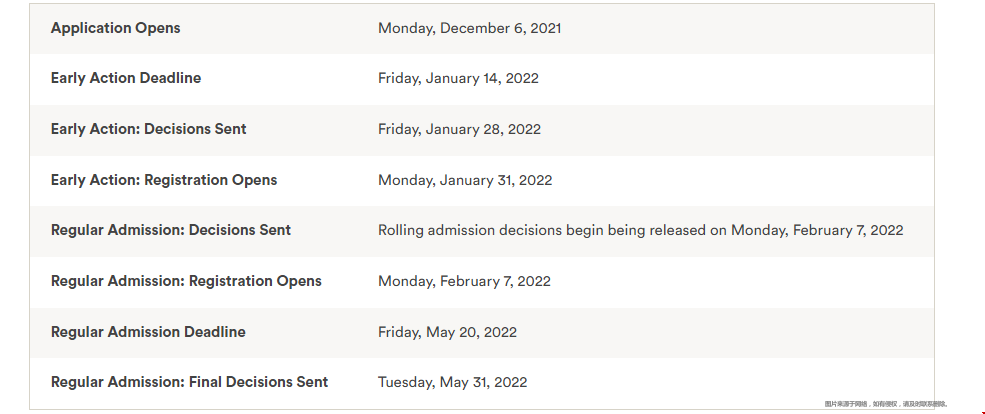Image resolution: width=985 pixels, height=414 pixels.
Task: Click "Early Action: Decisions Sent" label
Action: (148, 129)
